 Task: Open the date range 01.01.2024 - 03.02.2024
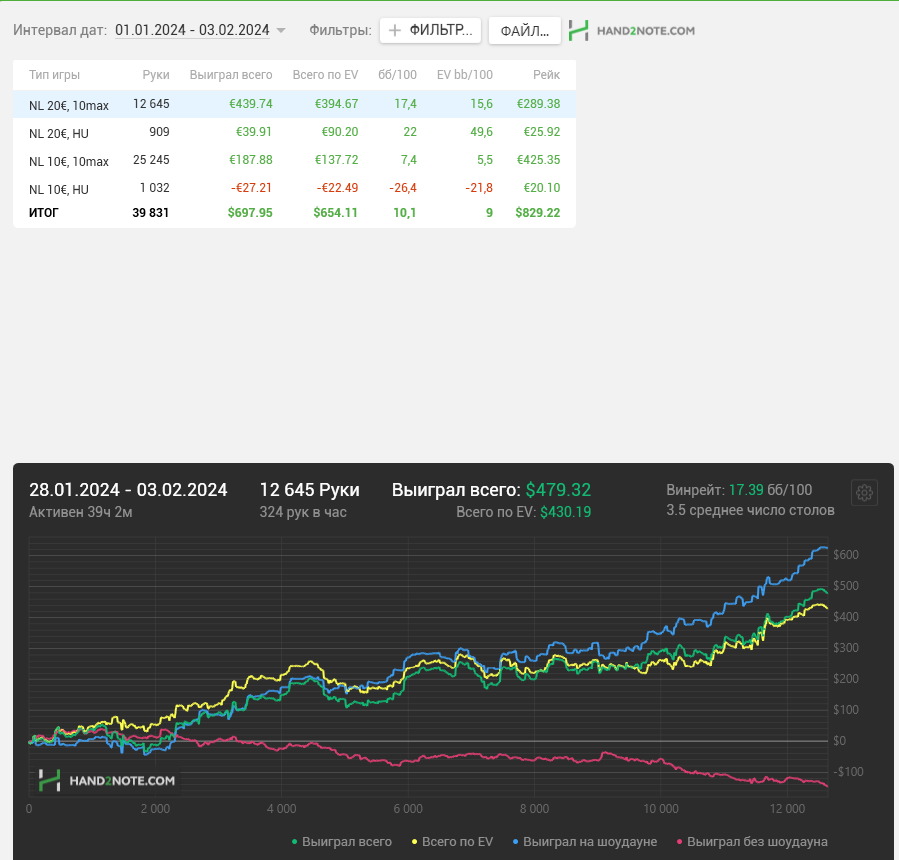coord(192,30)
